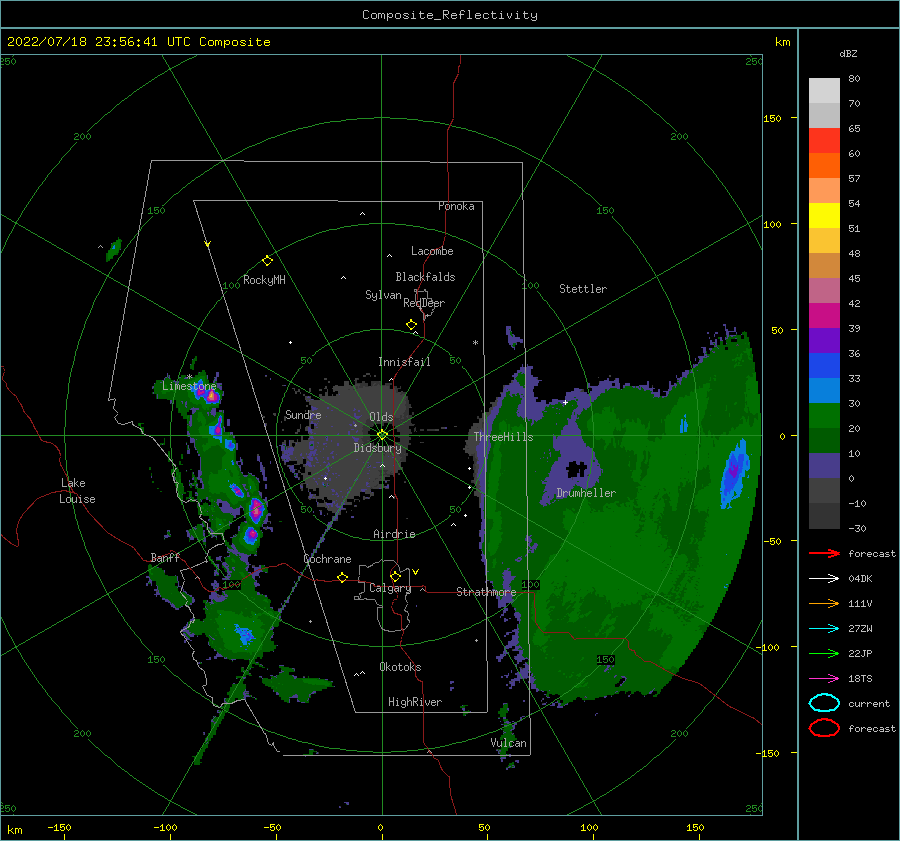
Task: Click the Calgary city label
Action: point(390,588)
